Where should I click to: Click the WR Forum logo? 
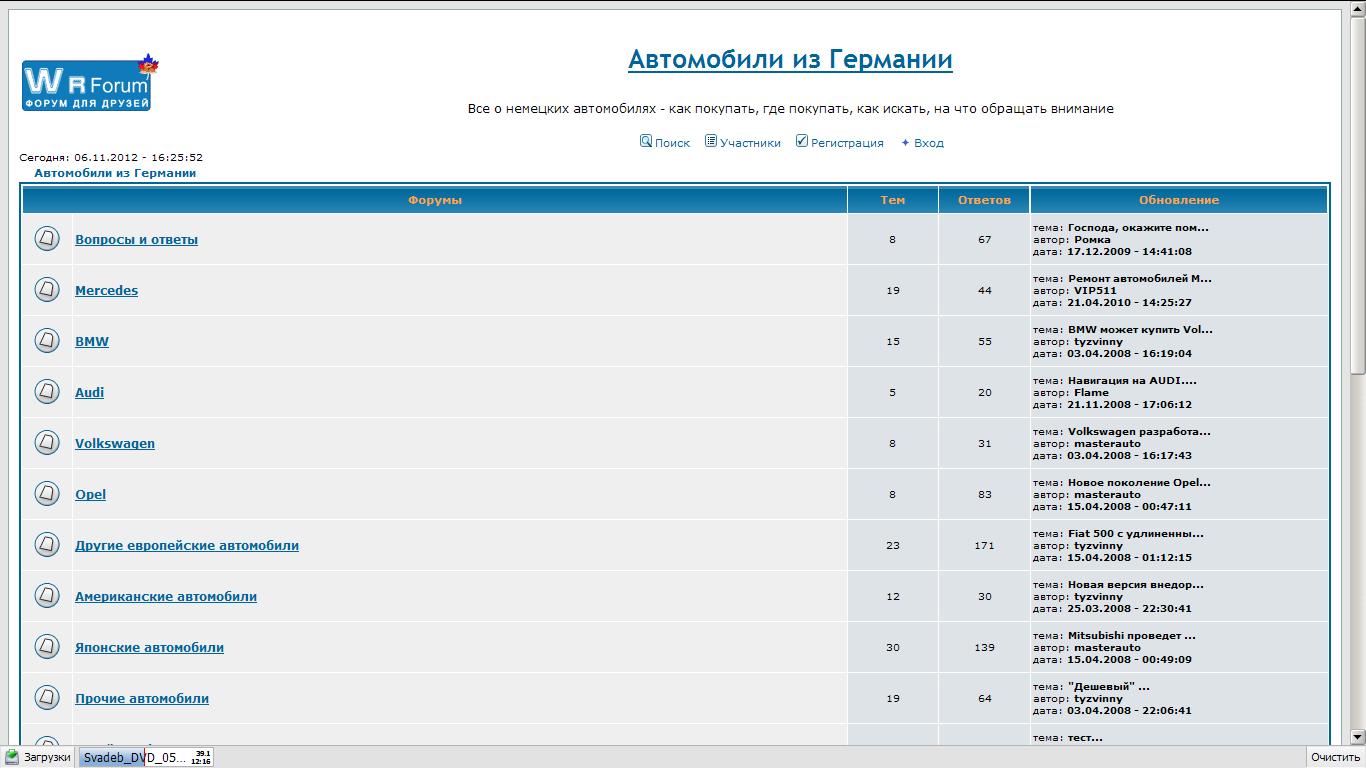90,83
